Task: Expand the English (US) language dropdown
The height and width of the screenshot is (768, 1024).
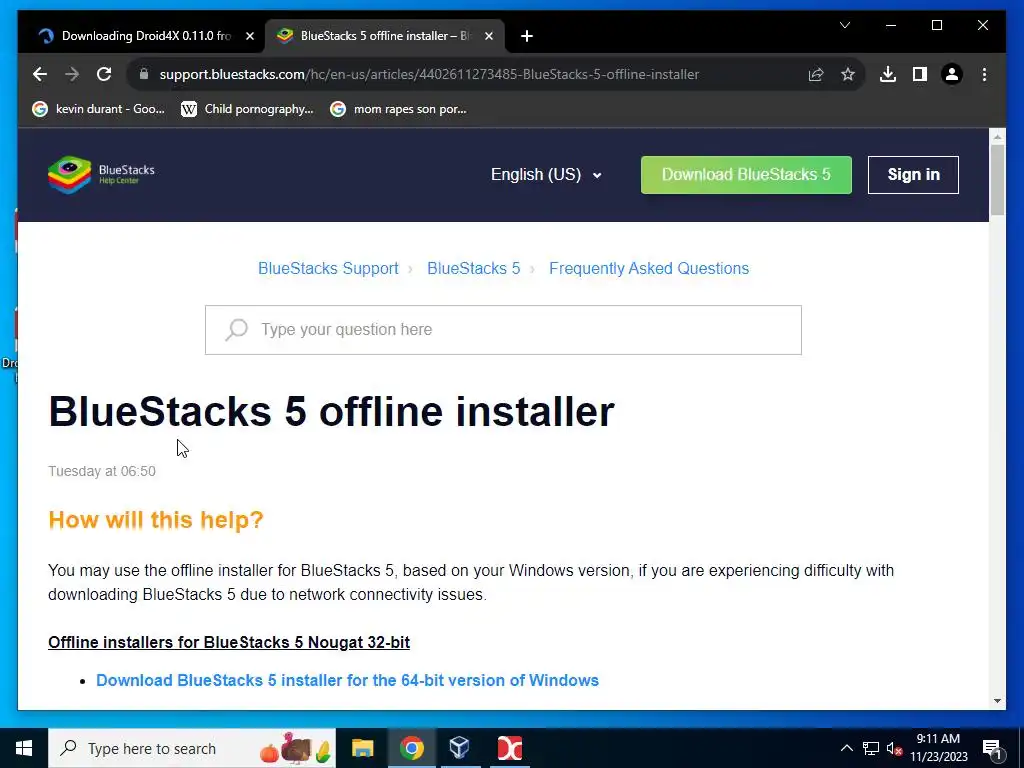Action: (x=546, y=174)
